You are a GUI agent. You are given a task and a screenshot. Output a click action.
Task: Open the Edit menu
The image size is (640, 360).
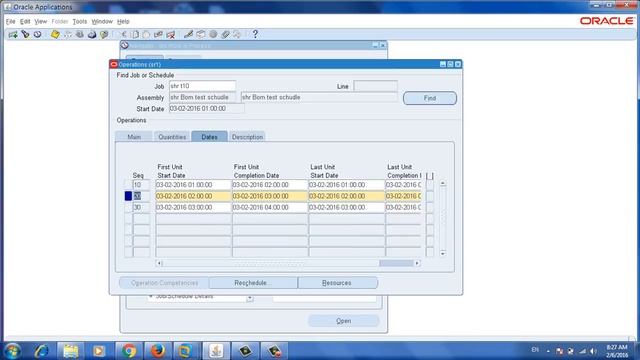point(25,21)
